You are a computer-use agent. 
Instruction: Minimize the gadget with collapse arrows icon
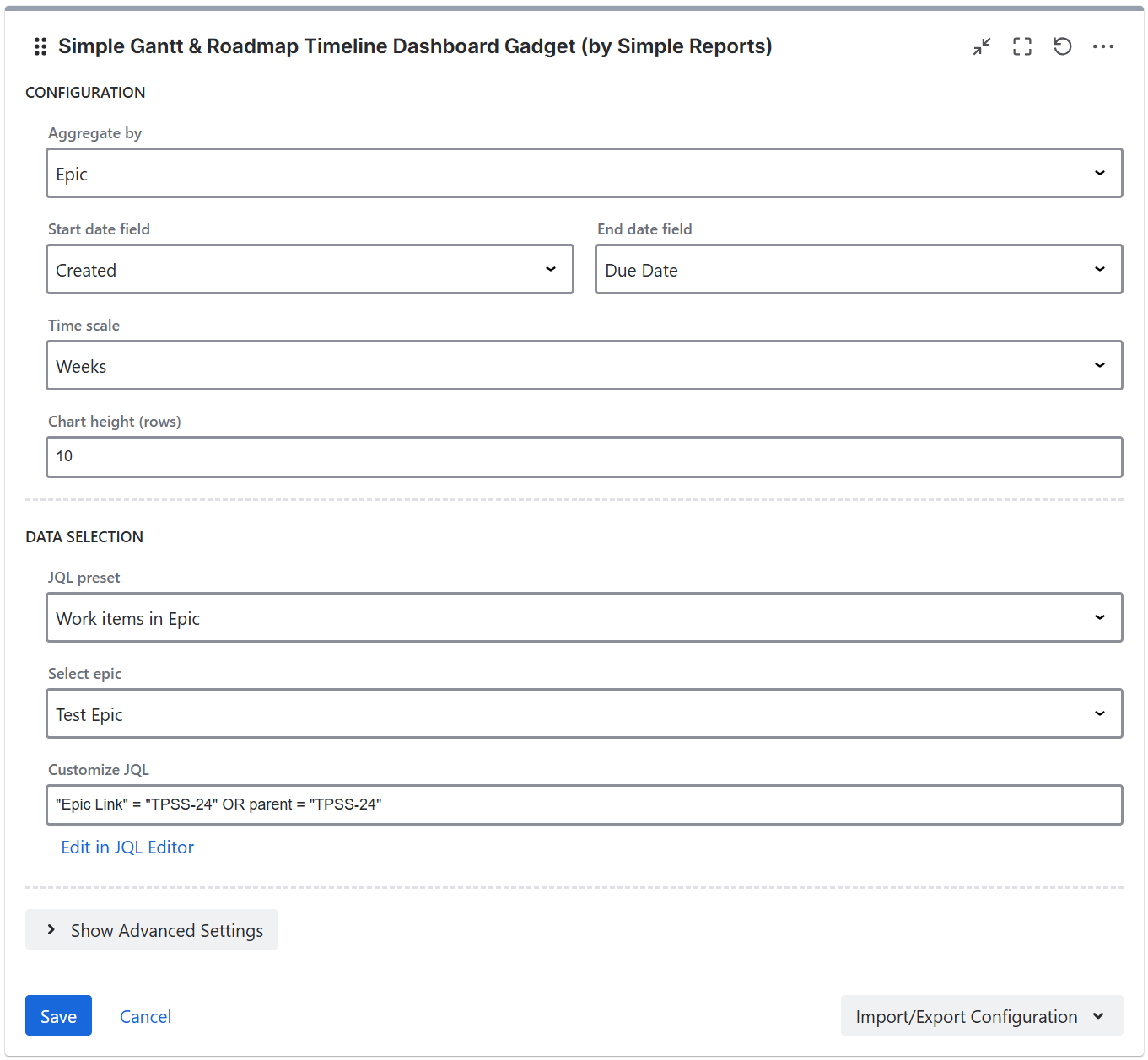[x=981, y=46]
